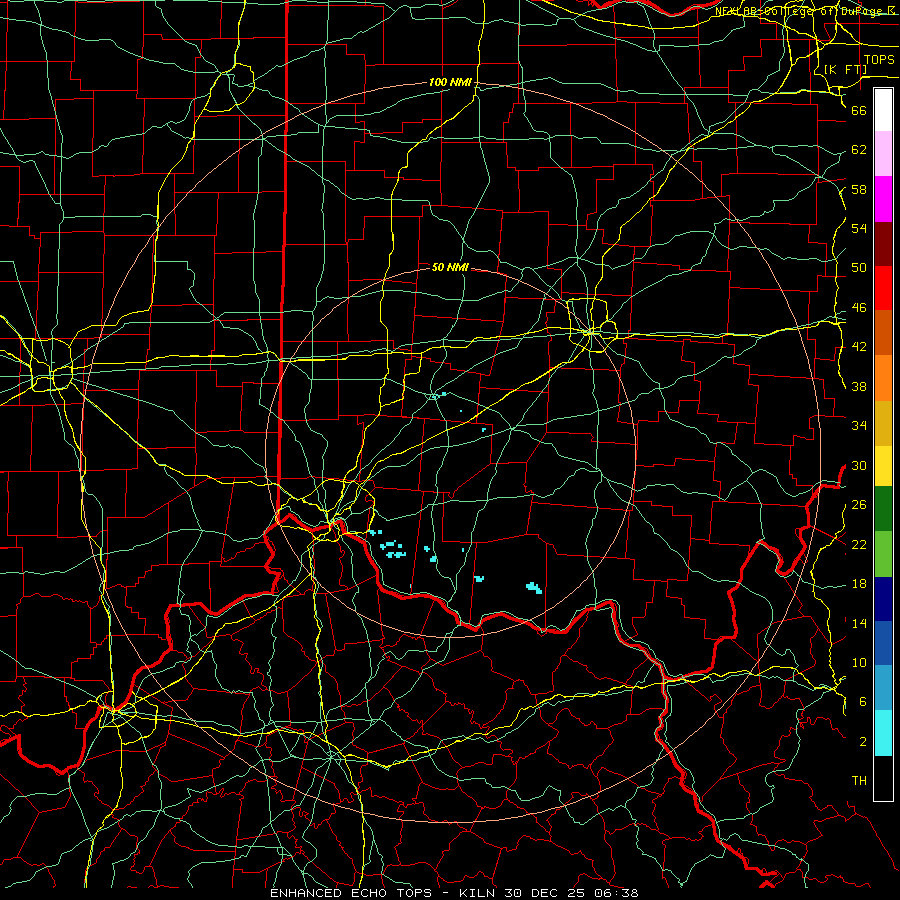Viewport: 900px width, 900px height.
Task: Pick the bright yellow legend band
Action: pos(883,466)
